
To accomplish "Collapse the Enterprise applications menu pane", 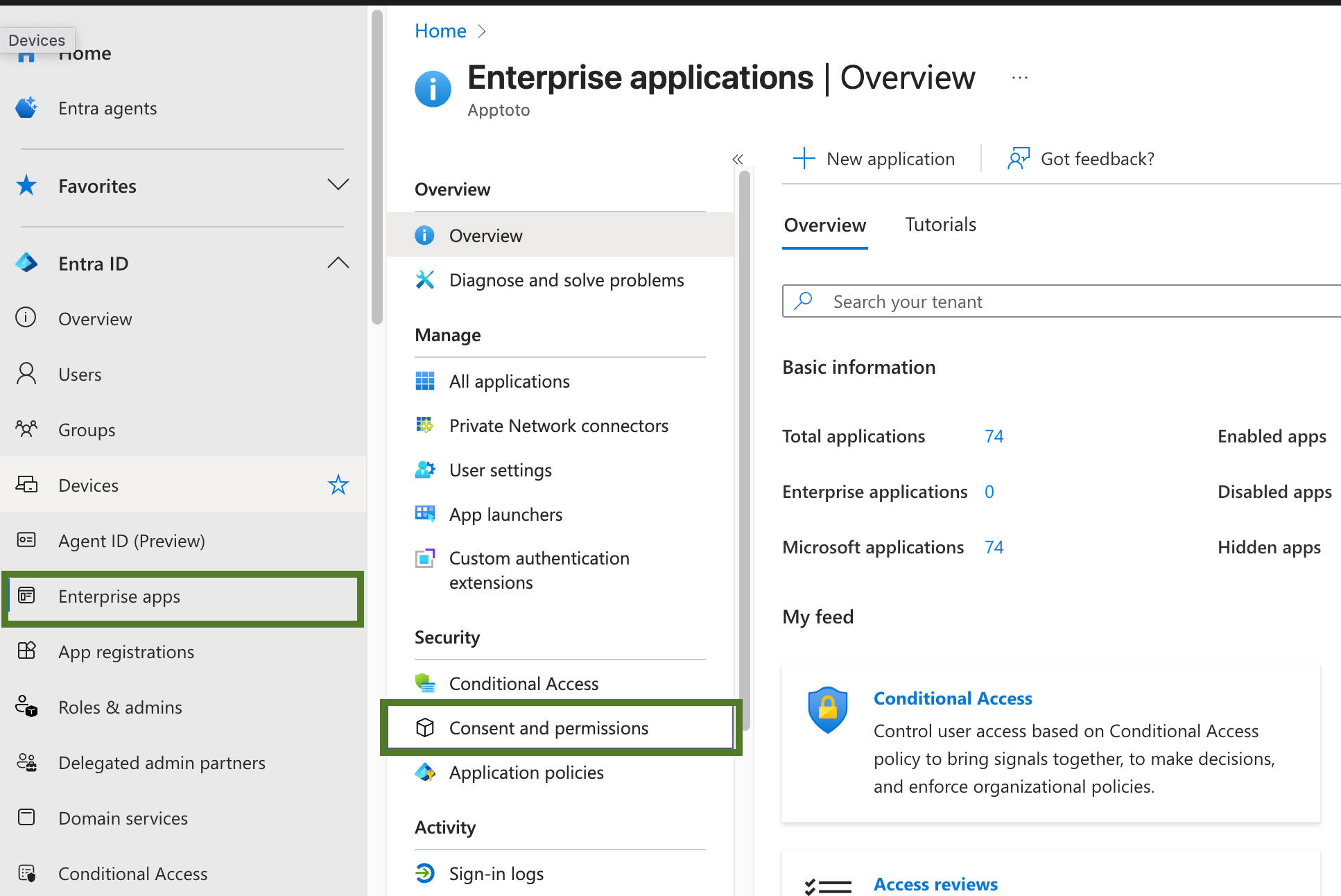I will 737,160.
